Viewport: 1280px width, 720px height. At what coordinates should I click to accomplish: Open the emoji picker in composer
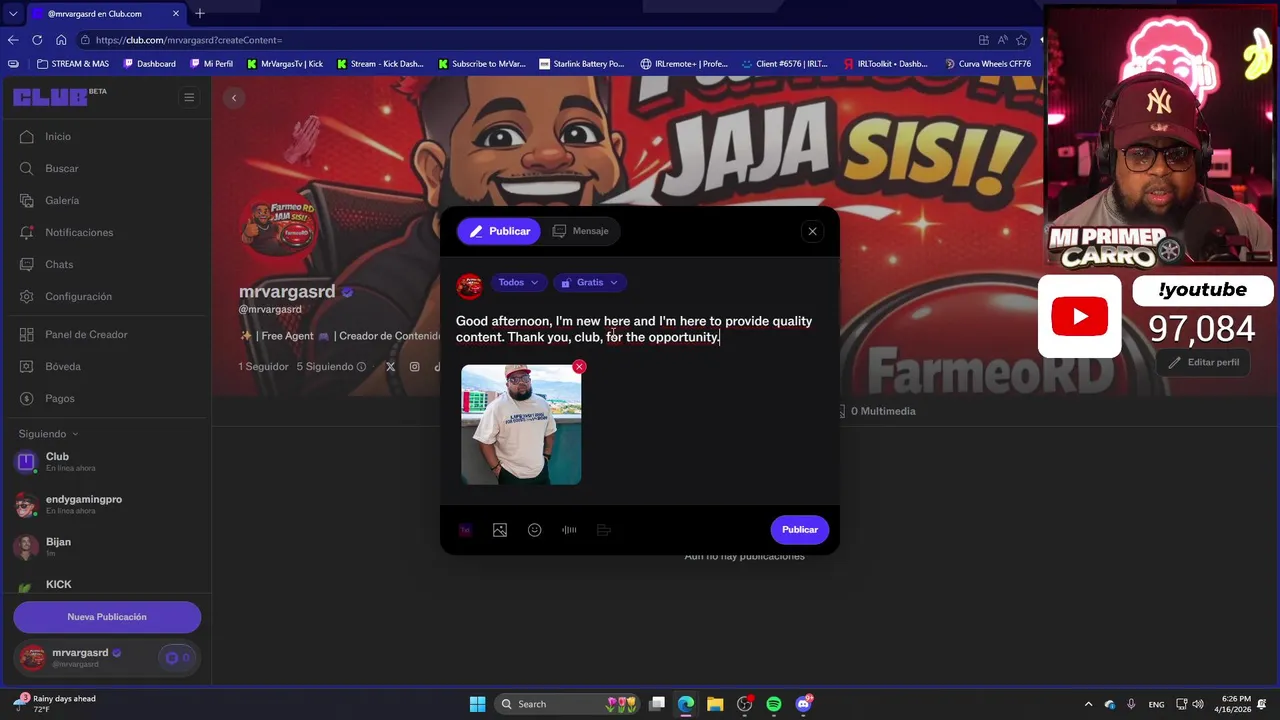[x=535, y=530]
